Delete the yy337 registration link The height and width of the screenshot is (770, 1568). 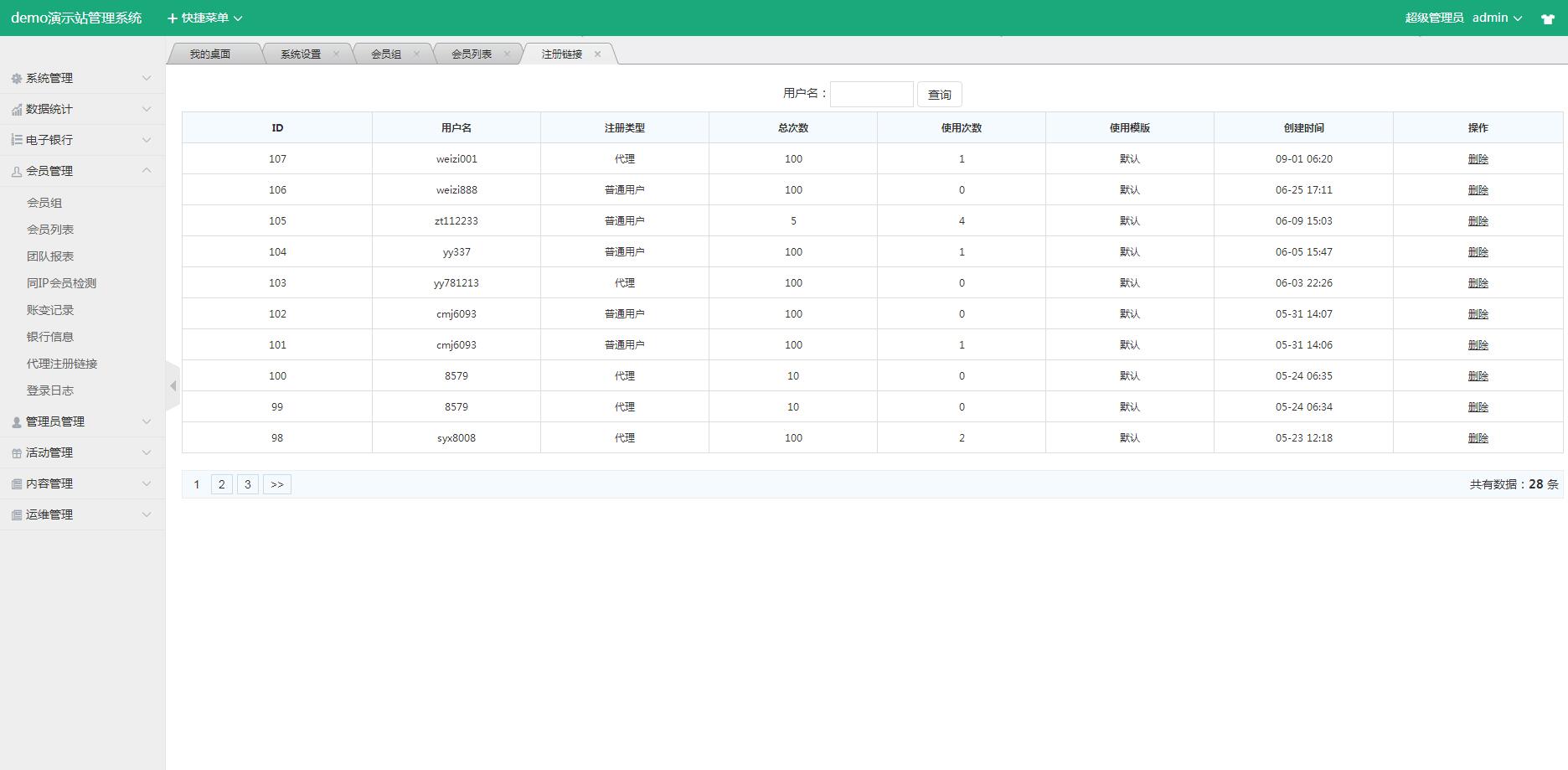1478,252
